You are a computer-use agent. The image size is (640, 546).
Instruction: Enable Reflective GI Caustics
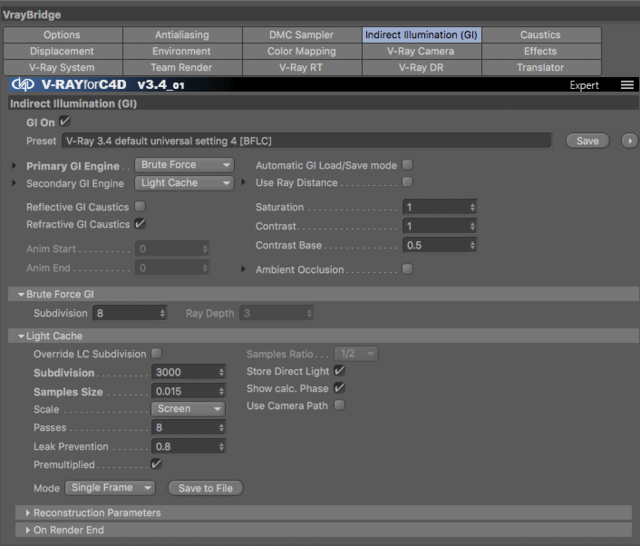pos(140,206)
